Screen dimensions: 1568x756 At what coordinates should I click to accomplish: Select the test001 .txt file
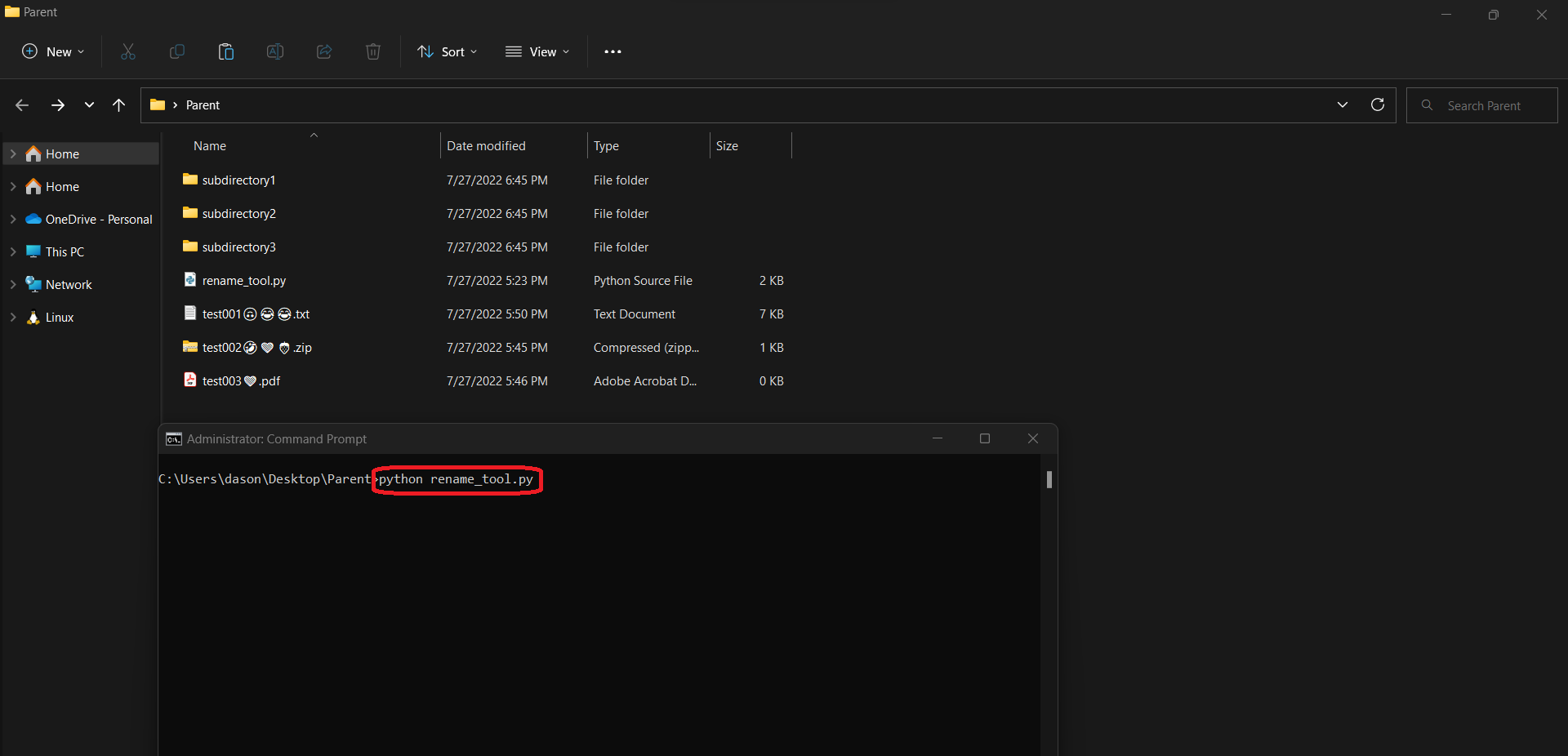tap(256, 314)
